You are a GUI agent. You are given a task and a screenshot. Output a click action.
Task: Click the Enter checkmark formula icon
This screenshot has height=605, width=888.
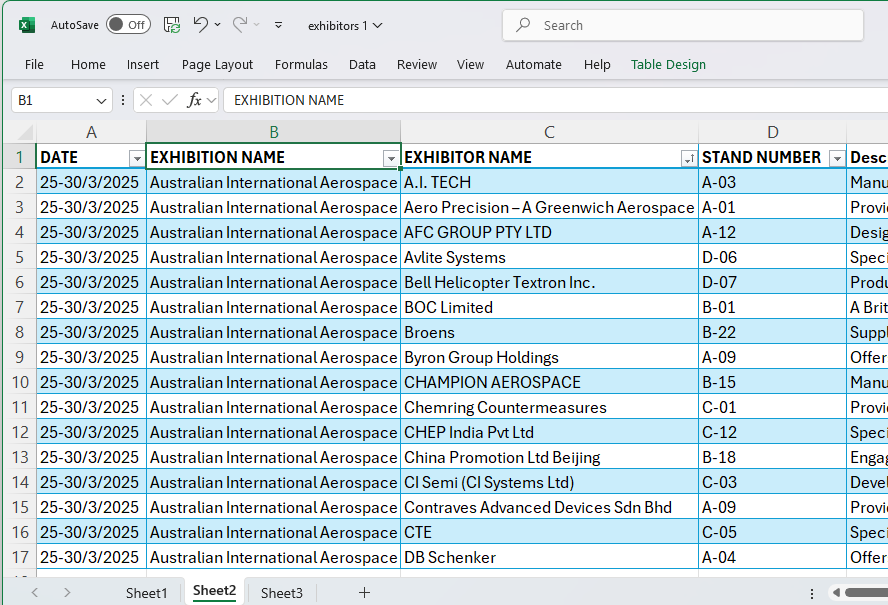point(169,100)
